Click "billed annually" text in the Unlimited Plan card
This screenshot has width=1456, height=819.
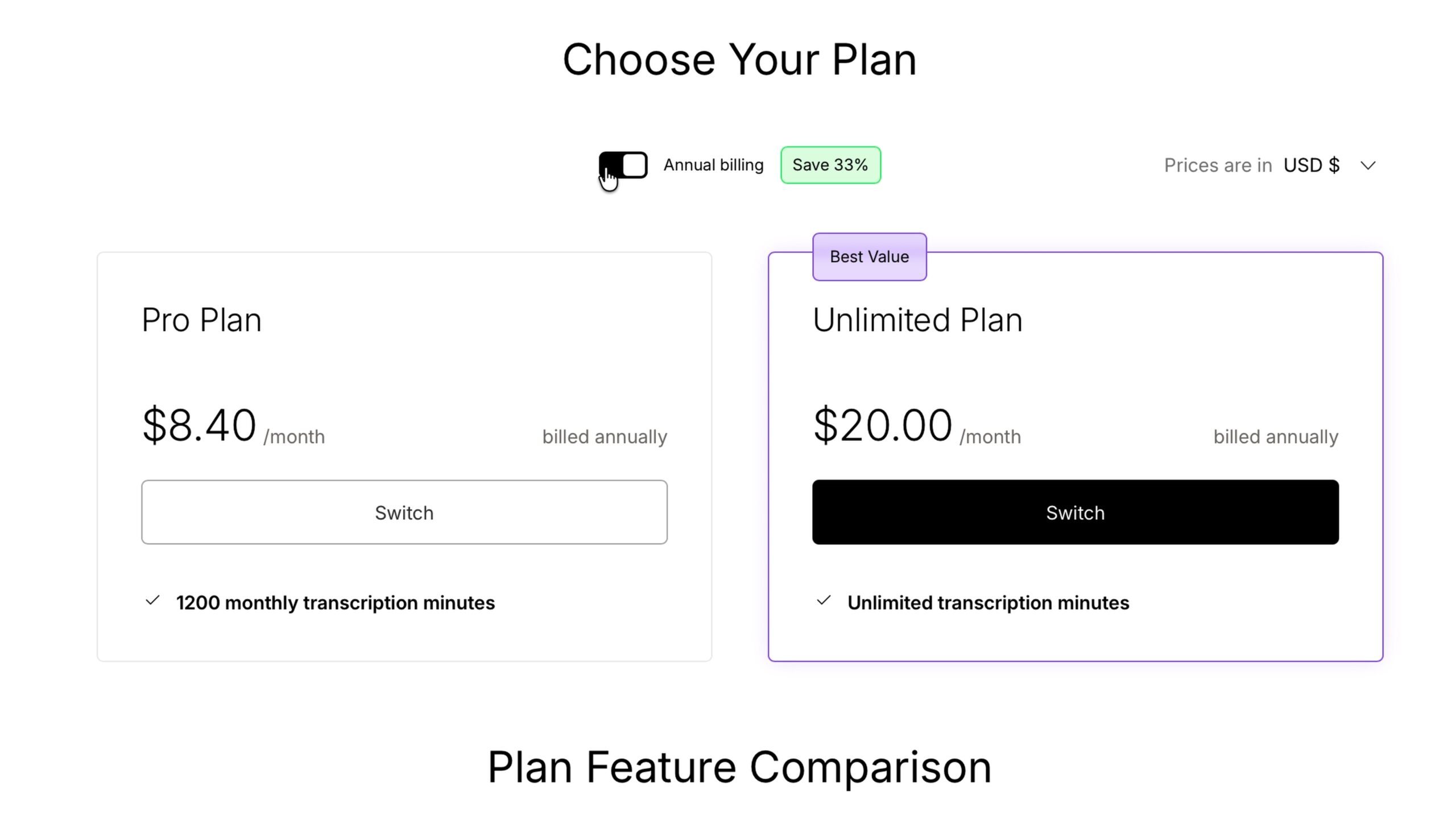1276,437
